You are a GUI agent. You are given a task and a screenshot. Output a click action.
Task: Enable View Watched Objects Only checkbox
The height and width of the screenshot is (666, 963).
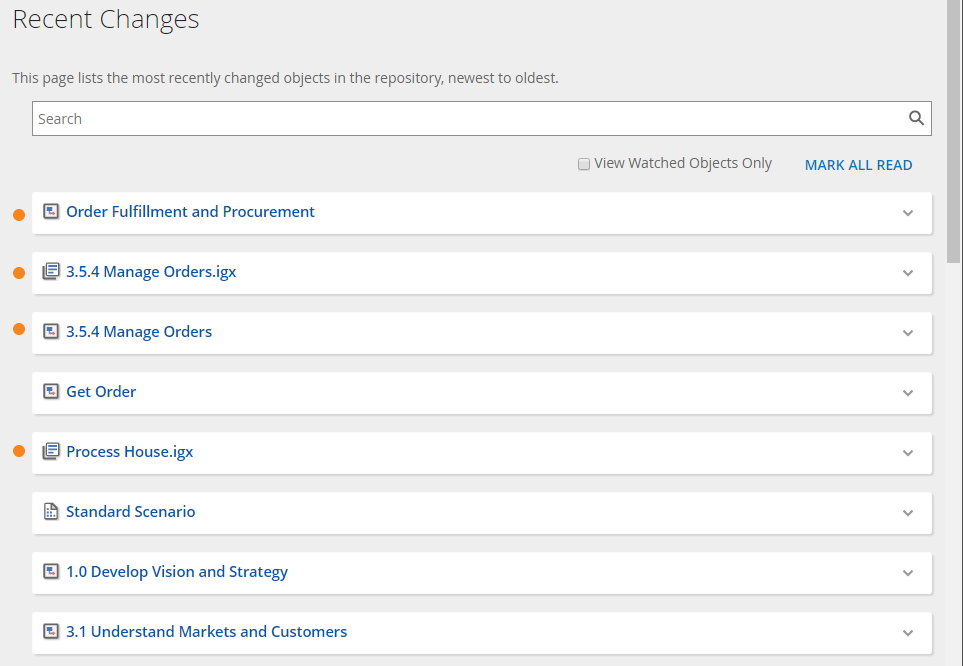tap(584, 164)
